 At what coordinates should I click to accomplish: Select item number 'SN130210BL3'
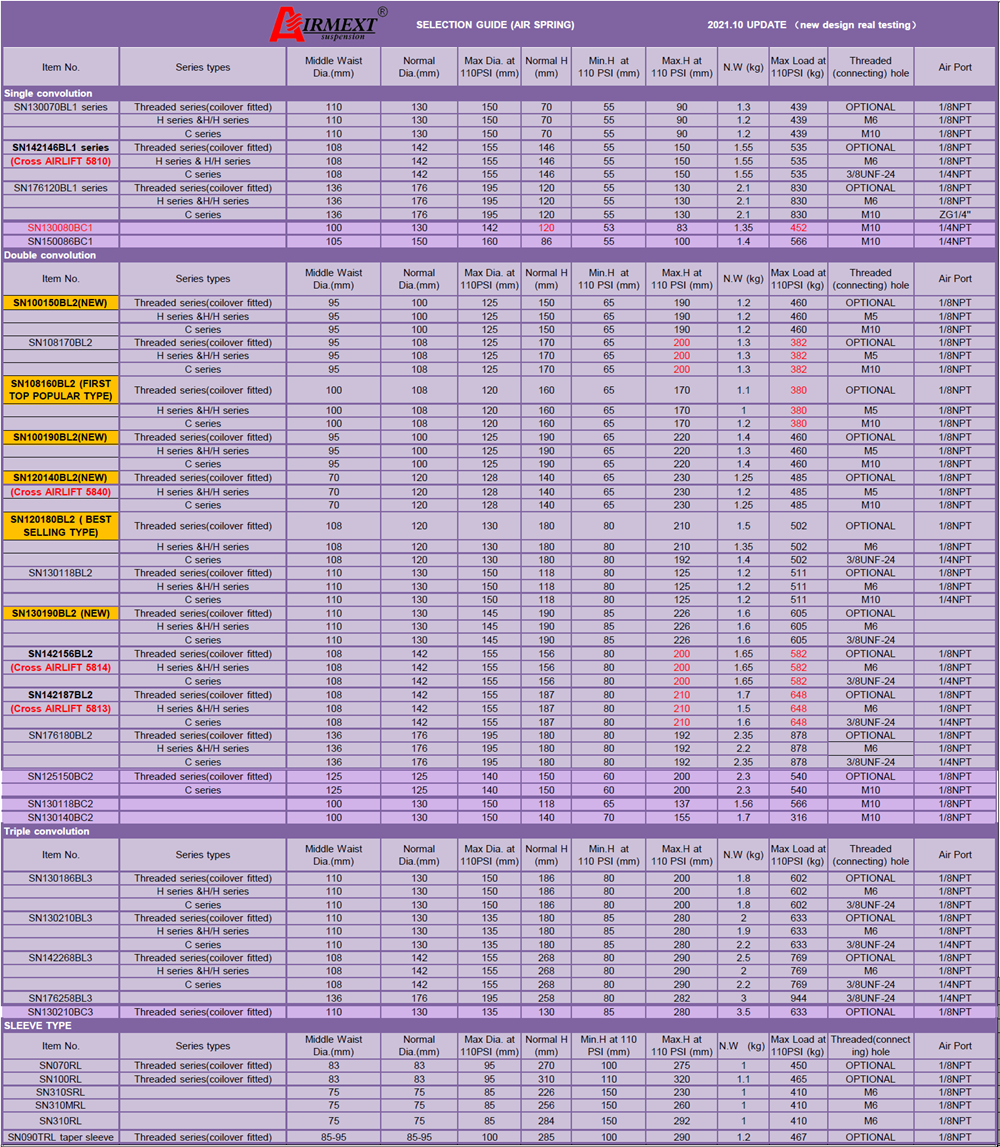(x=61, y=918)
